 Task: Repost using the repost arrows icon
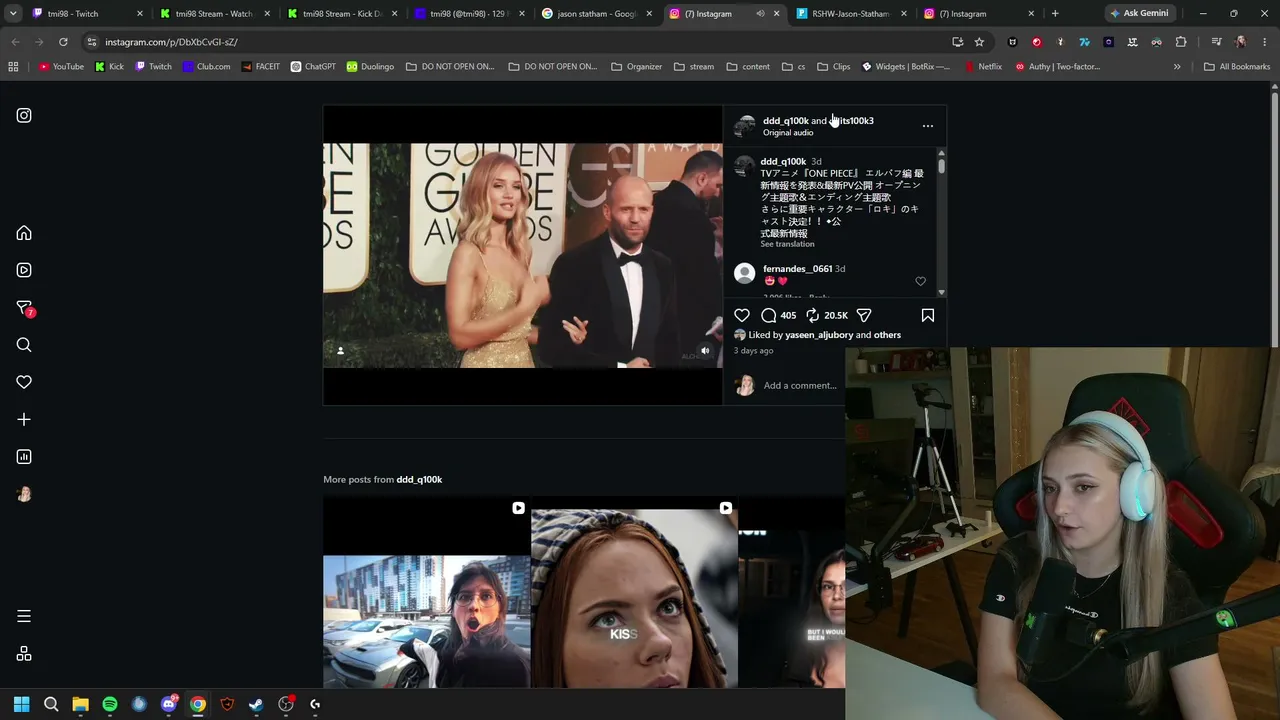point(812,315)
